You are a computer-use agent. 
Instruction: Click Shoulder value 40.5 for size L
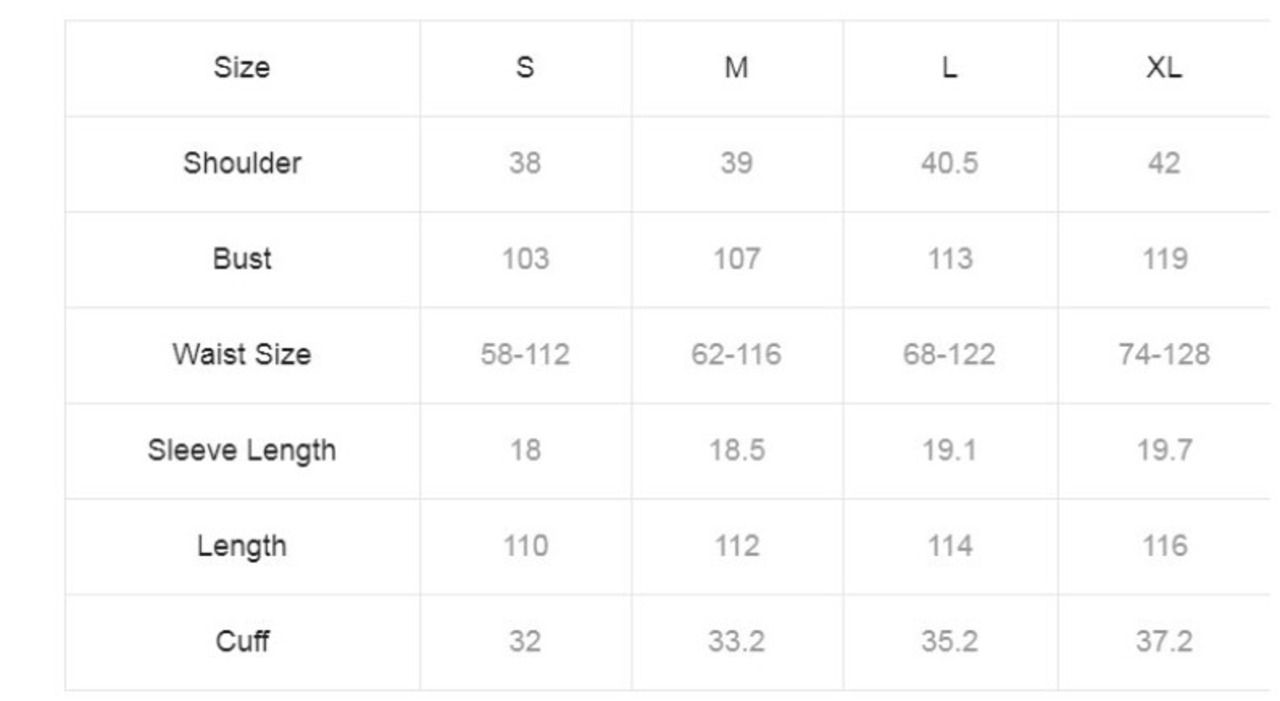[x=949, y=163]
